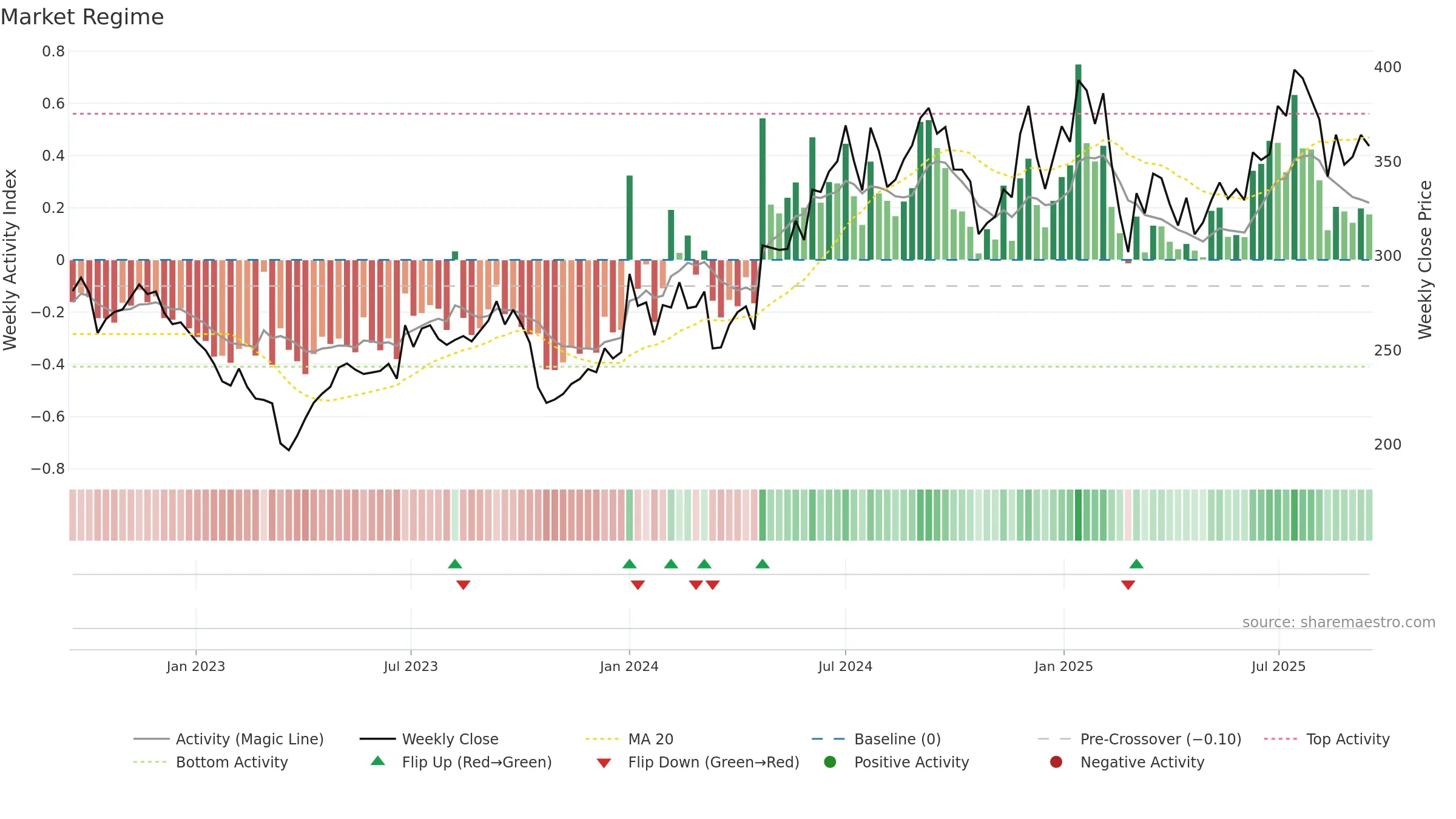The image size is (1456, 819).
Task: Click the source: sharemaestro.com link
Action: click(x=1338, y=622)
